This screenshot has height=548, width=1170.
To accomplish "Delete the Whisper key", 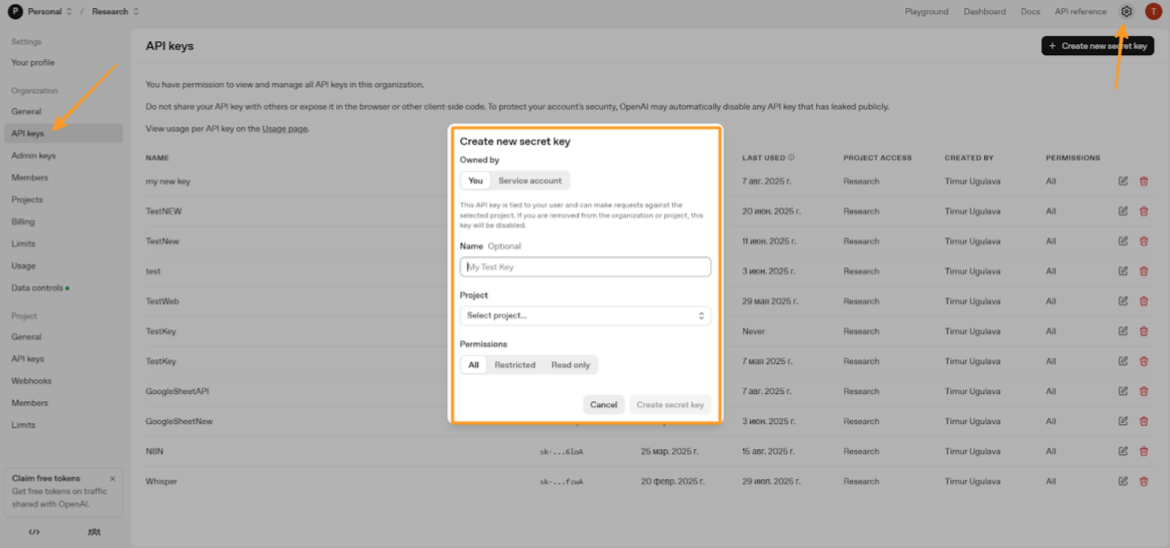I will point(1144,482).
